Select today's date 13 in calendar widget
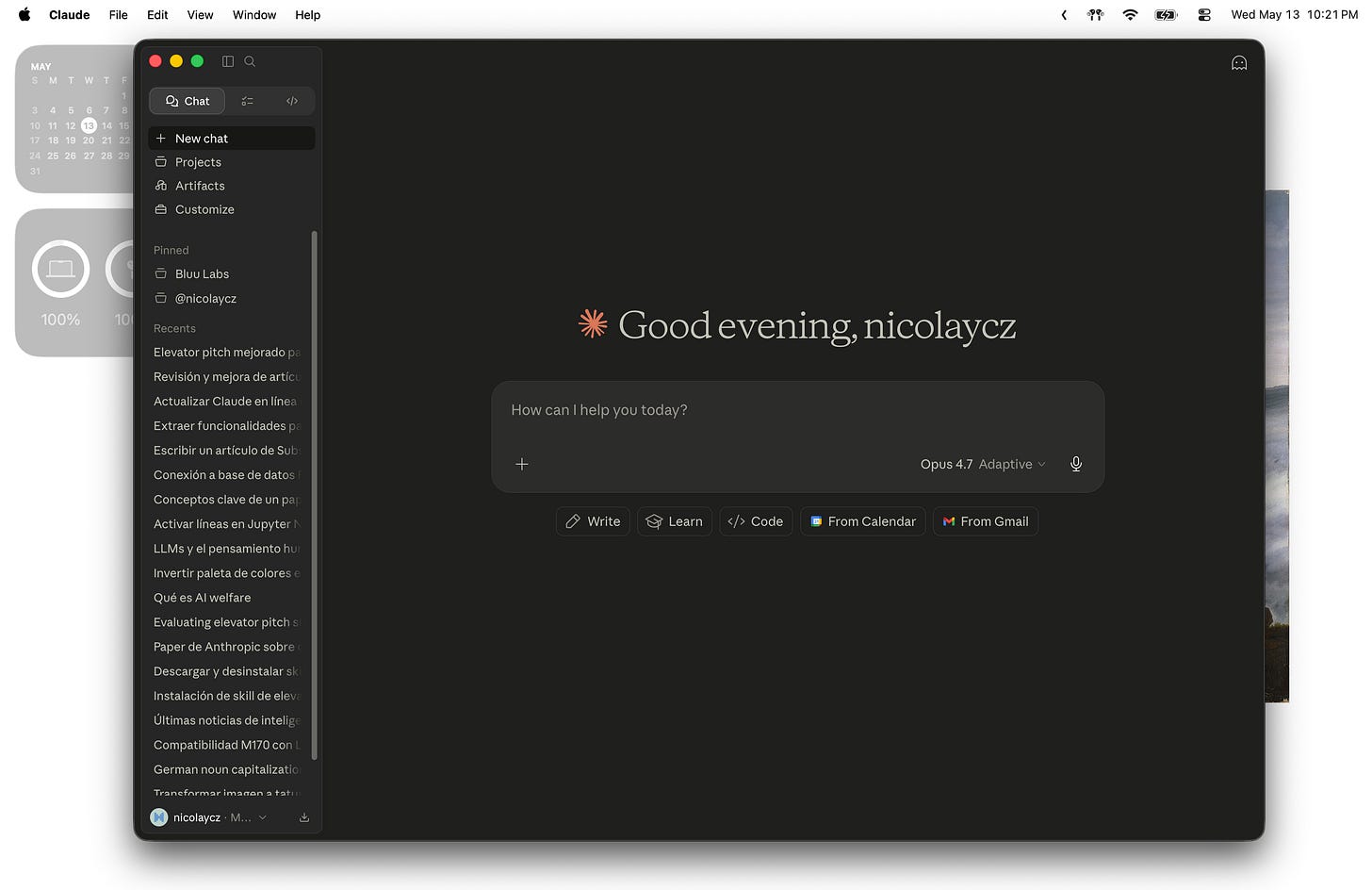 click(89, 125)
